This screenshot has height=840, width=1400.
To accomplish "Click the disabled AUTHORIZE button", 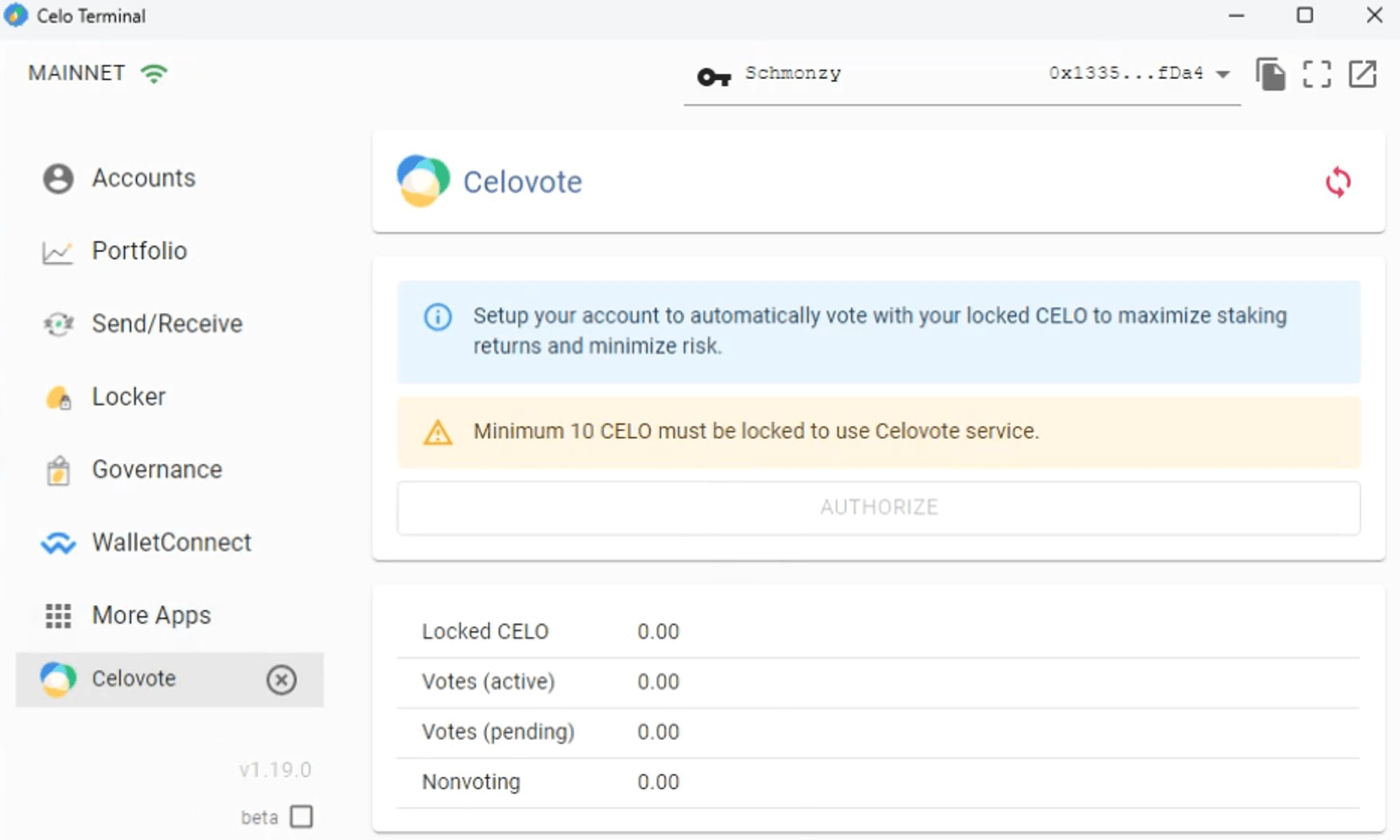I will [879, 507].
